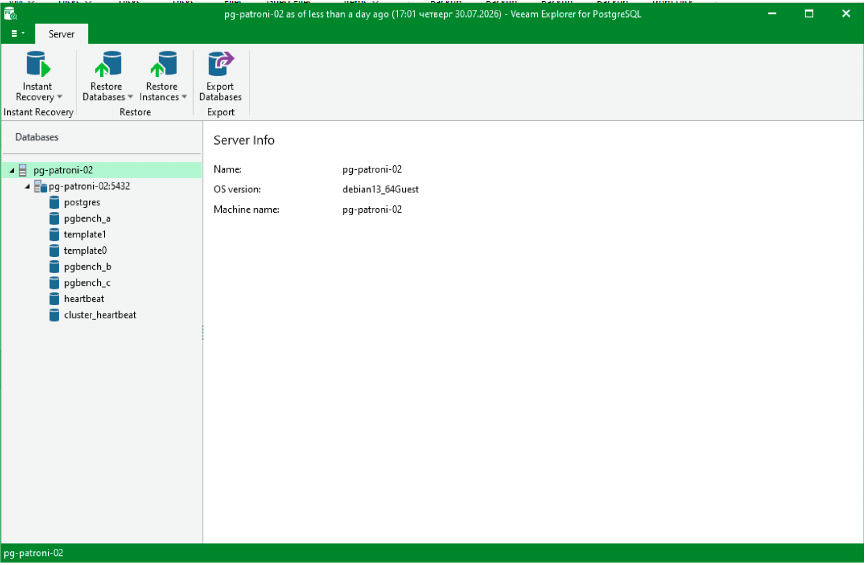The height and width of the screenshot is (565, 865).
Task: Click the template1 database icon
Action: click(54, 234)
